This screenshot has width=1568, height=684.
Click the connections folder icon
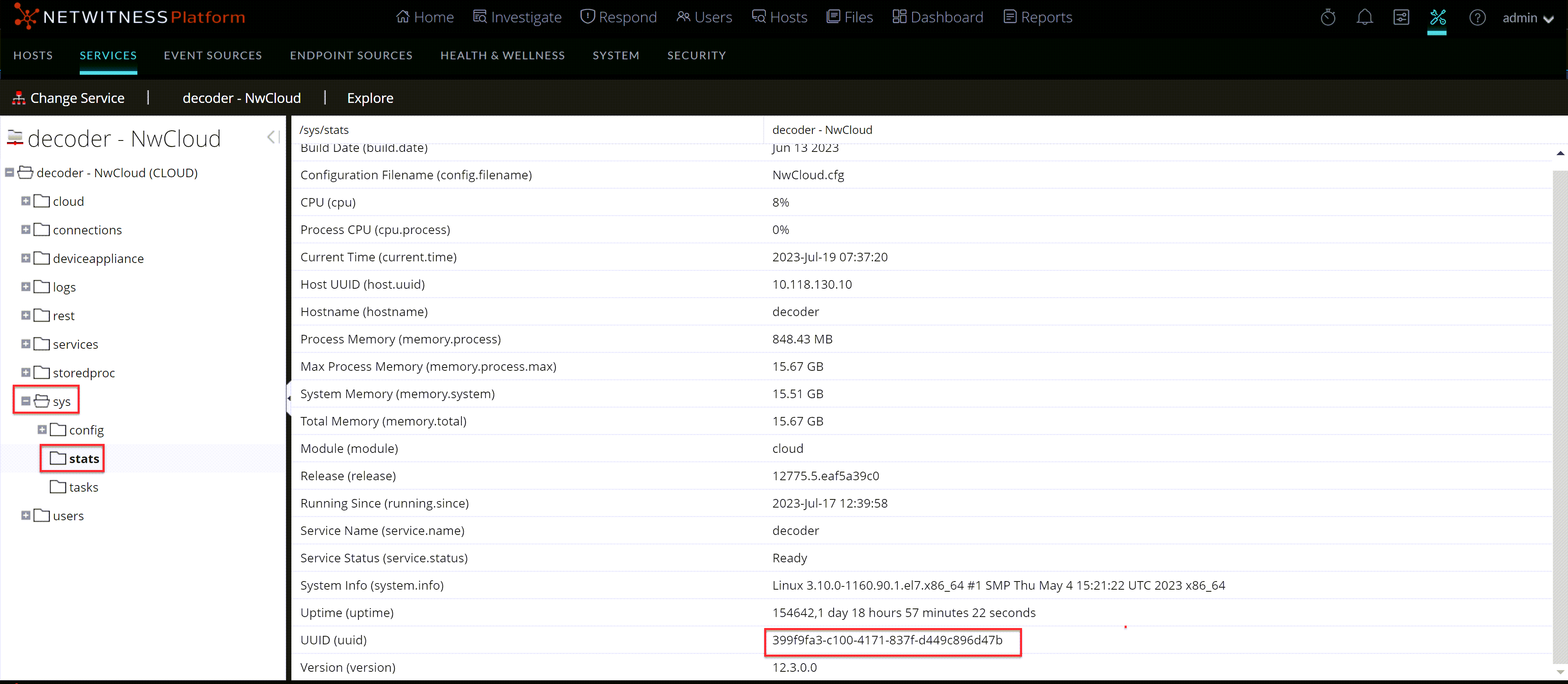click(41, 230)
